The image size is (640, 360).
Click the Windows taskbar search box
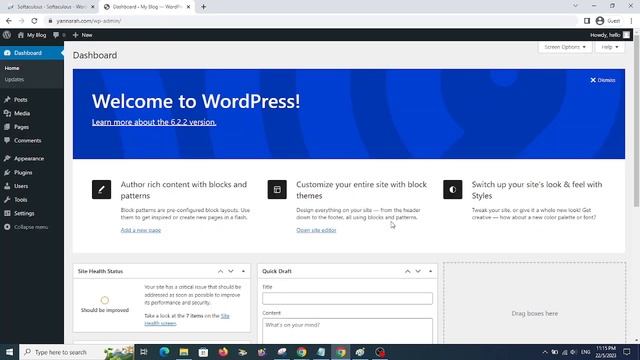pos(76,352)
